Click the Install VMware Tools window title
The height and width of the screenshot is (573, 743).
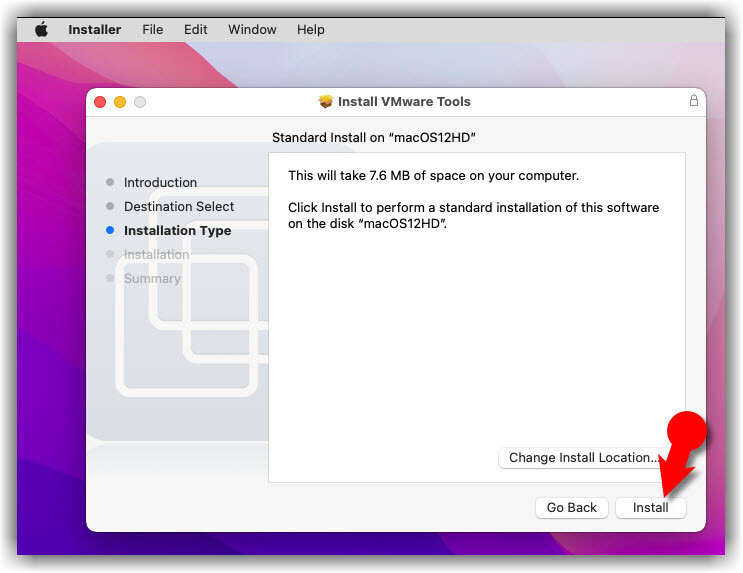tap(403, 101)
